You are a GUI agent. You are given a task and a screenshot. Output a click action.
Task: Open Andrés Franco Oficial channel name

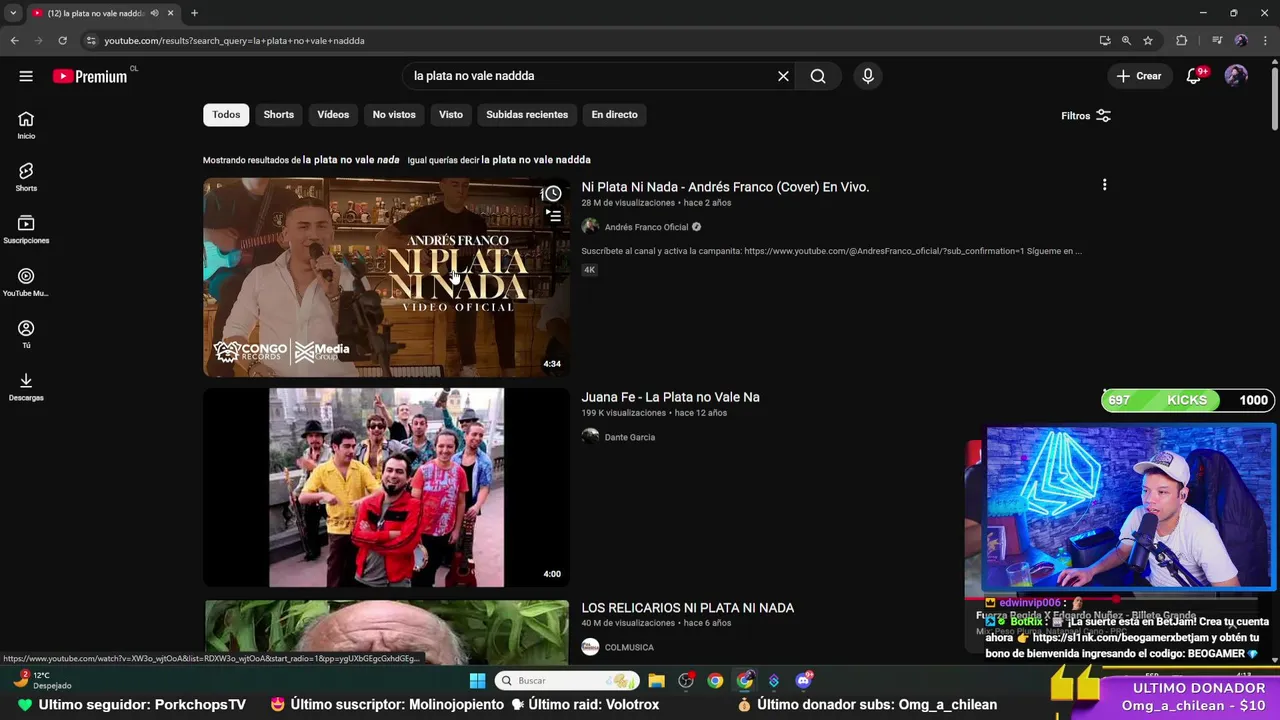point(646,227)
